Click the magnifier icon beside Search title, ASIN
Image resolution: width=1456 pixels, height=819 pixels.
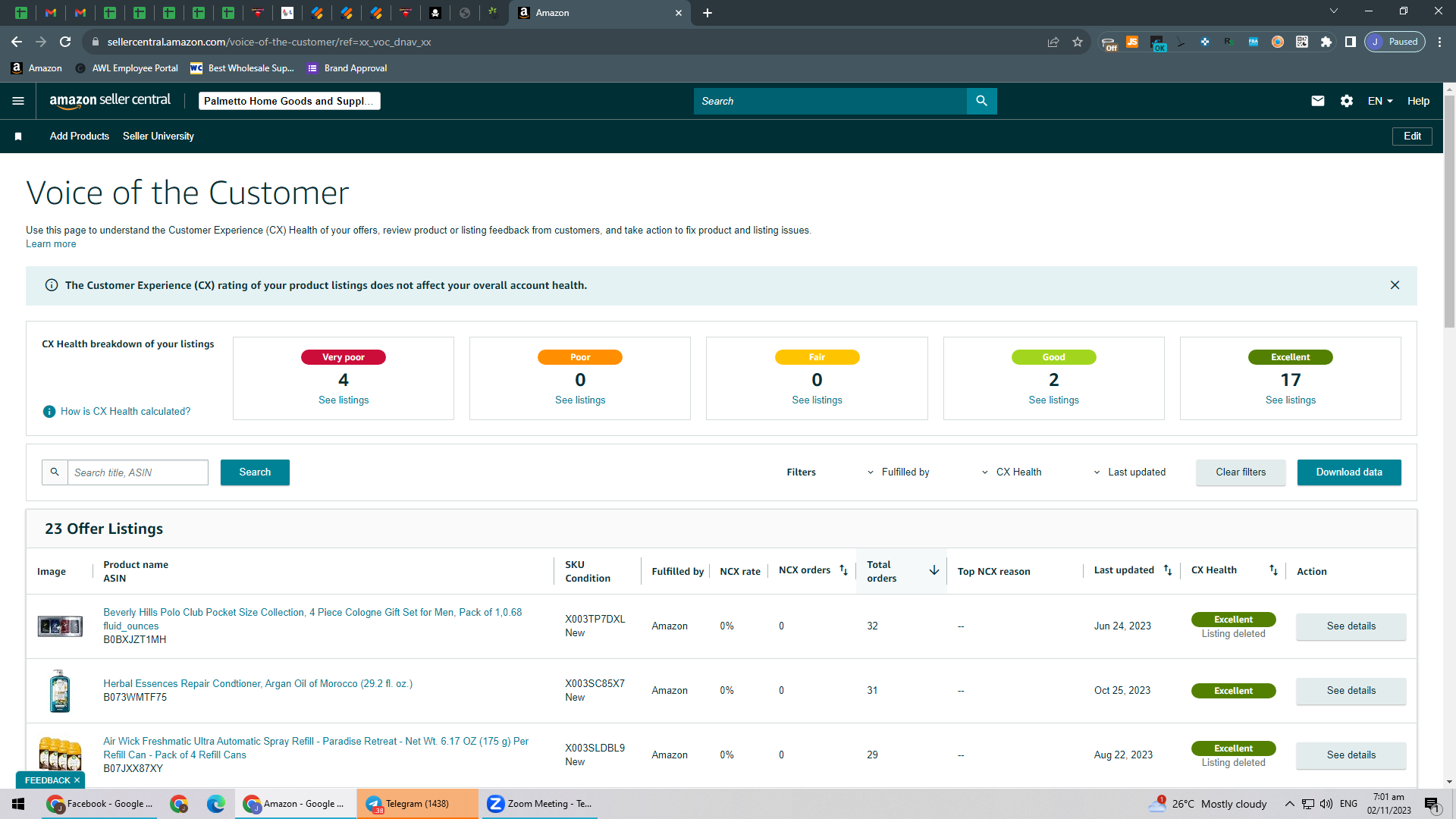[55, 472]
